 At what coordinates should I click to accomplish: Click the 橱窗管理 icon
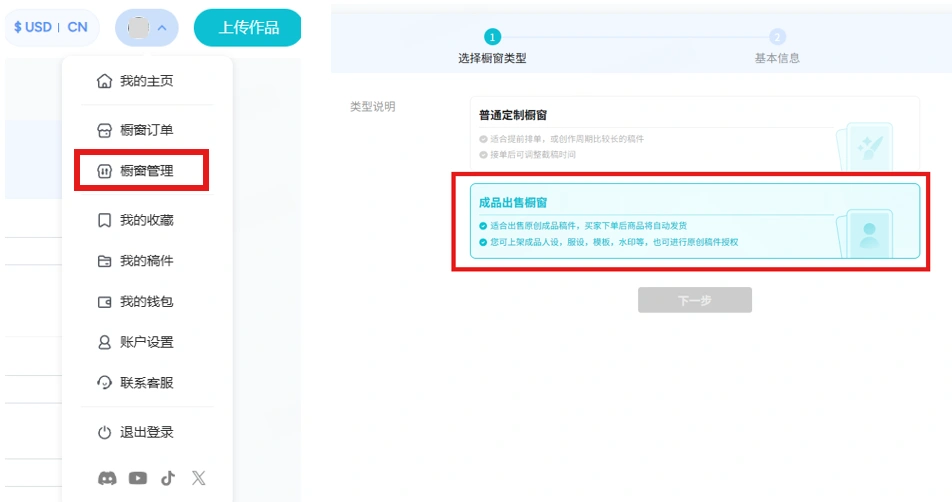[x=104, y=171]
